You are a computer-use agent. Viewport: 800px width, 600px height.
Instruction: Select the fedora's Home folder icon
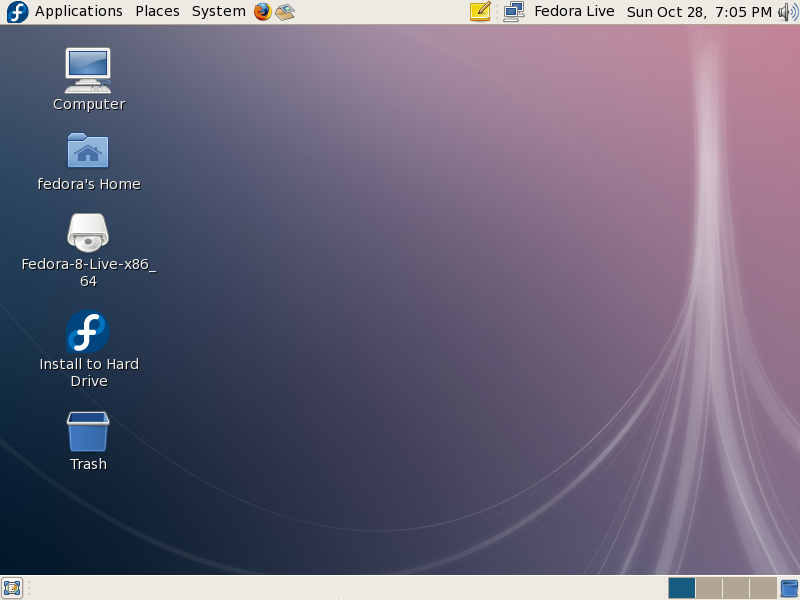pos(88,151)
